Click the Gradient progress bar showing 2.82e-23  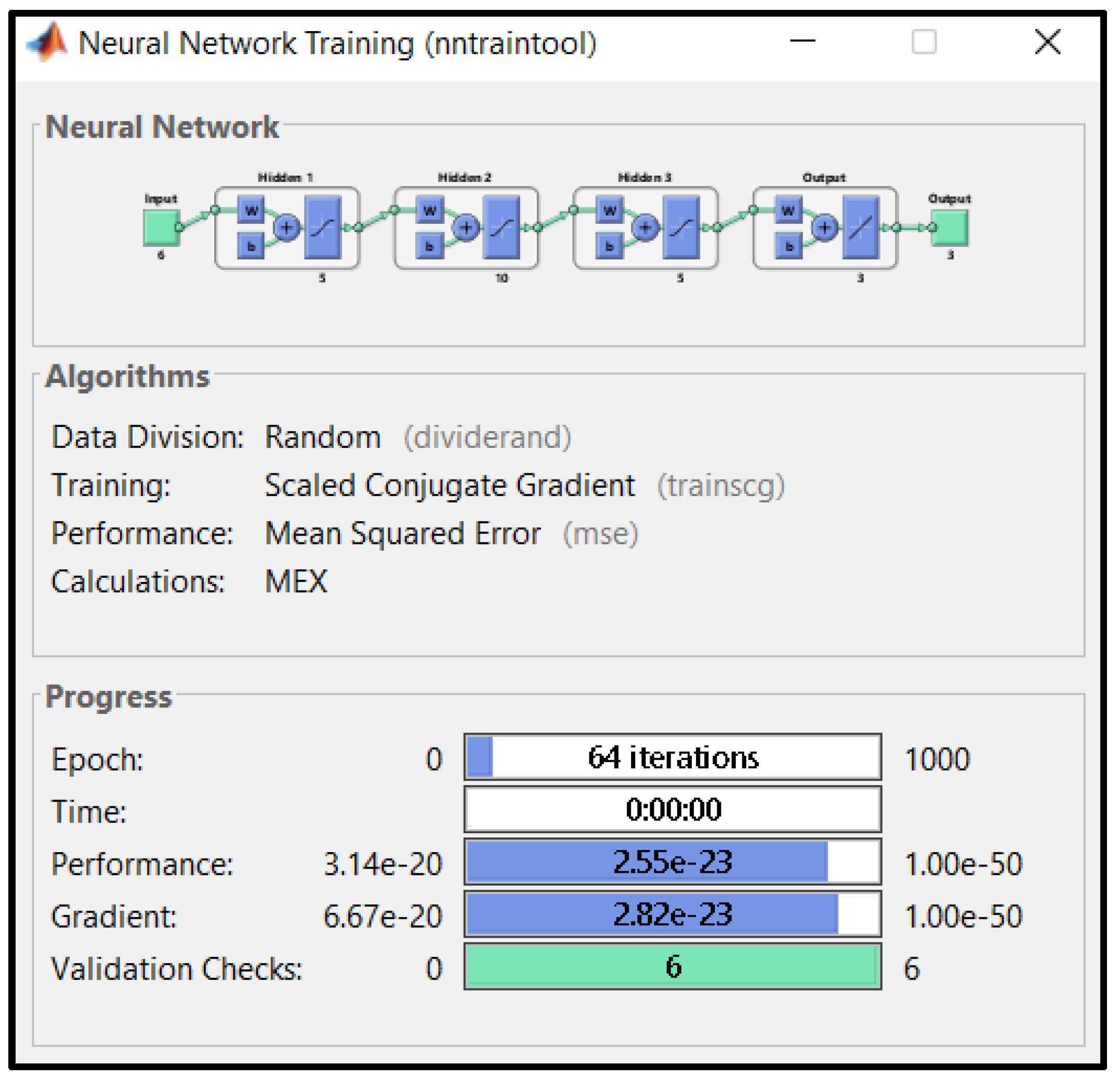pos(673,915)
